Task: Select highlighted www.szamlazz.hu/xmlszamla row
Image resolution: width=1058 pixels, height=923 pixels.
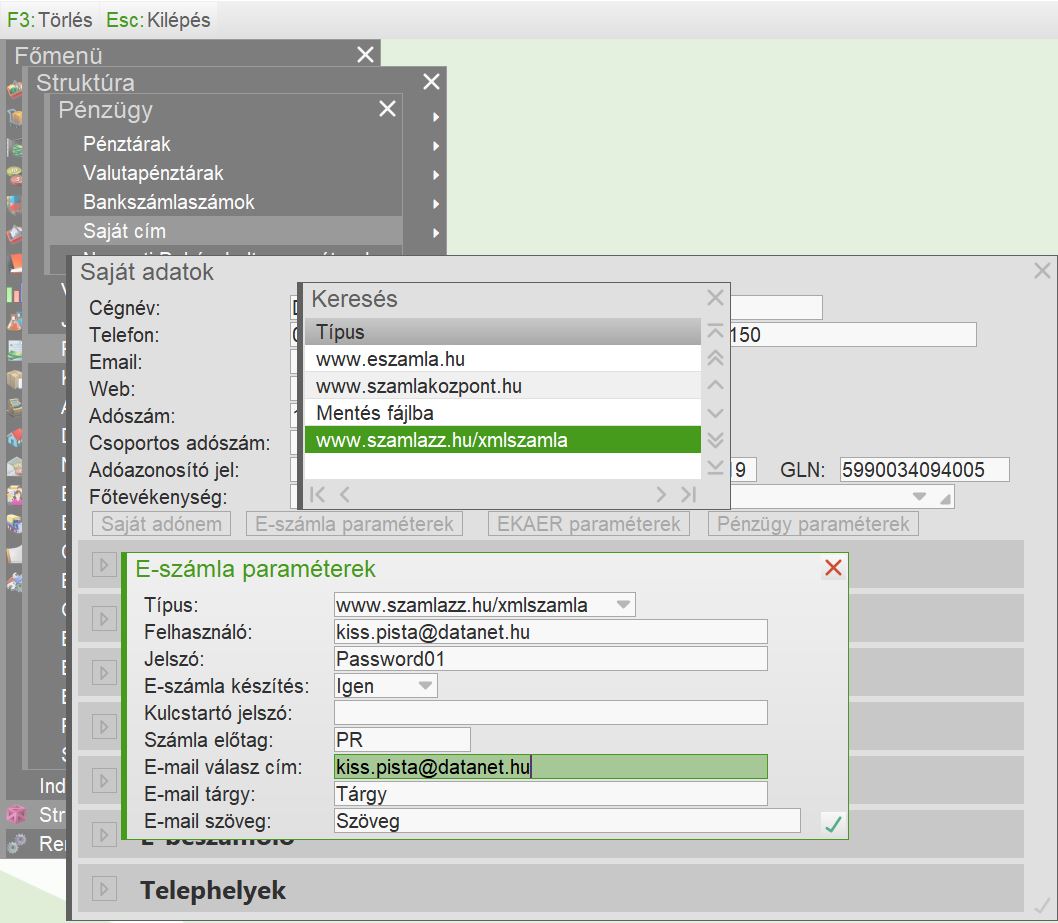Action: tap(503, 440)
